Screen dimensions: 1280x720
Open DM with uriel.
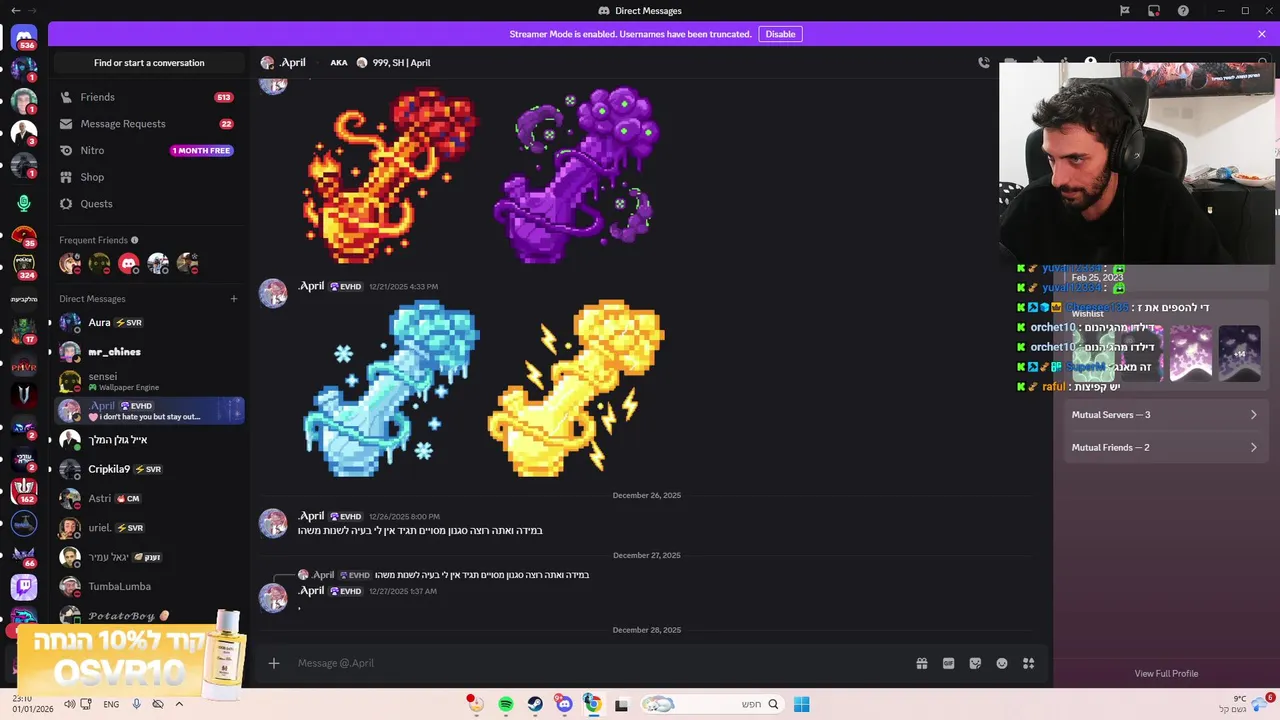point(148,528)
